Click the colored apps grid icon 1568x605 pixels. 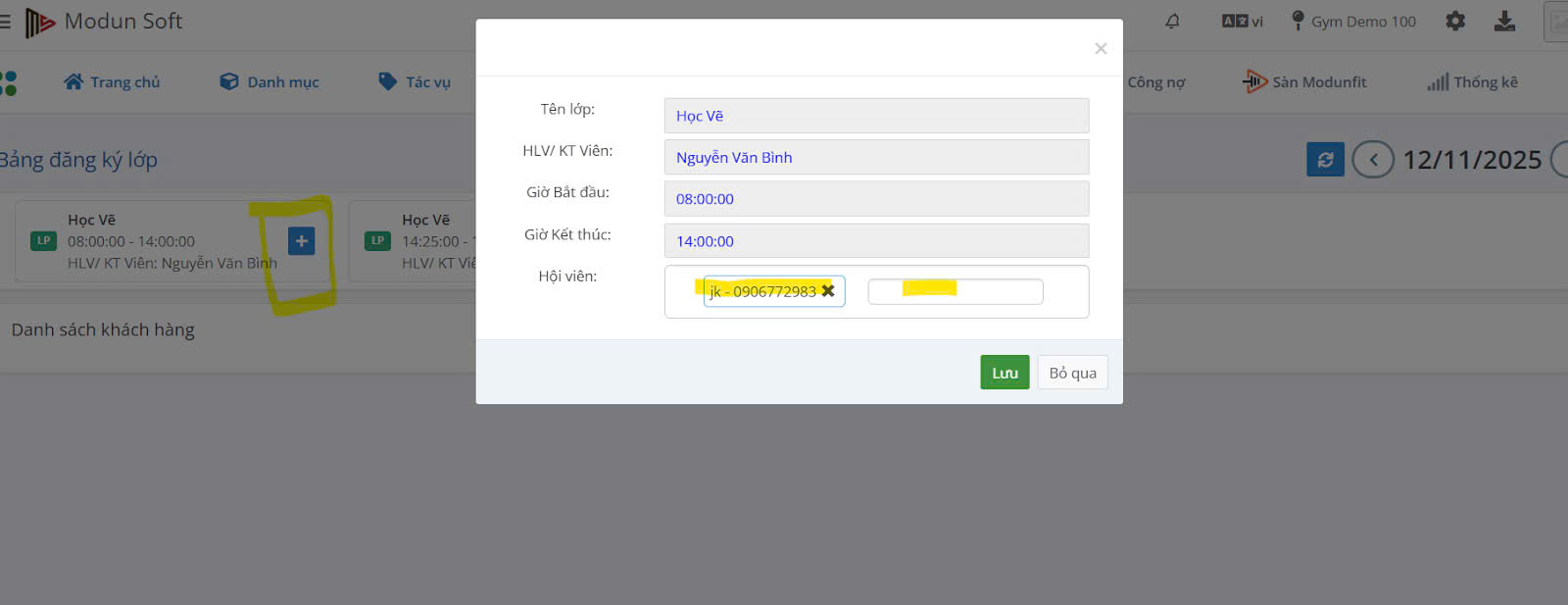pyautogui.click(x=9, y=83)
